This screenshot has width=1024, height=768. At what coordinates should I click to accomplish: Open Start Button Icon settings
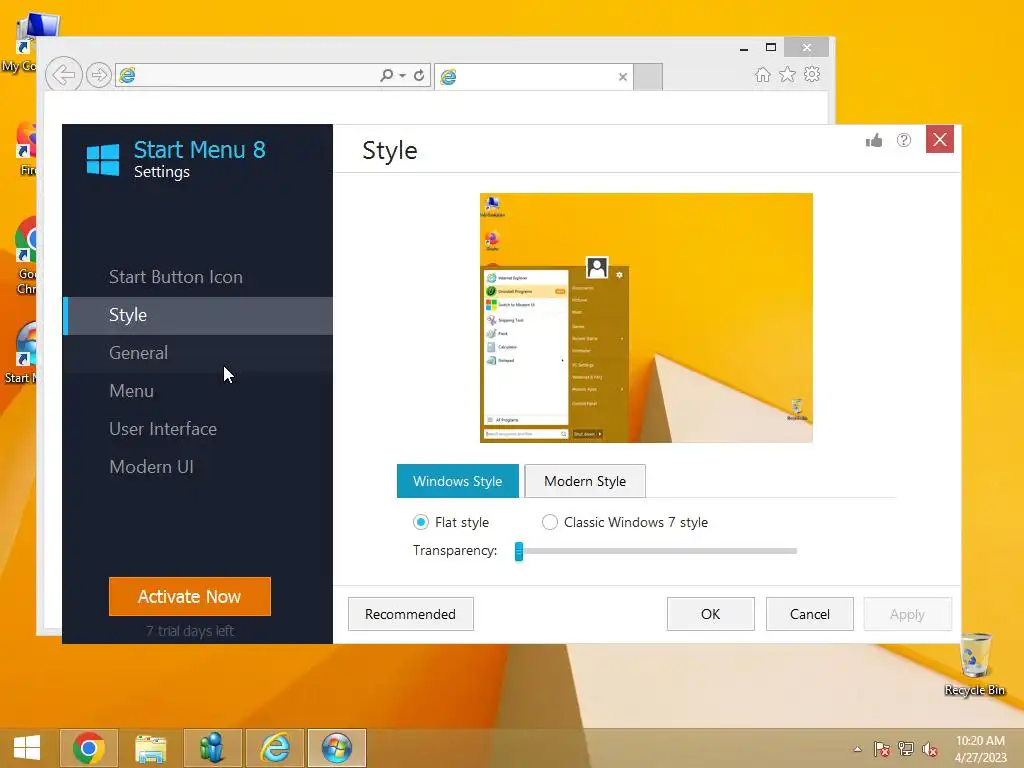tap(176, 277)
